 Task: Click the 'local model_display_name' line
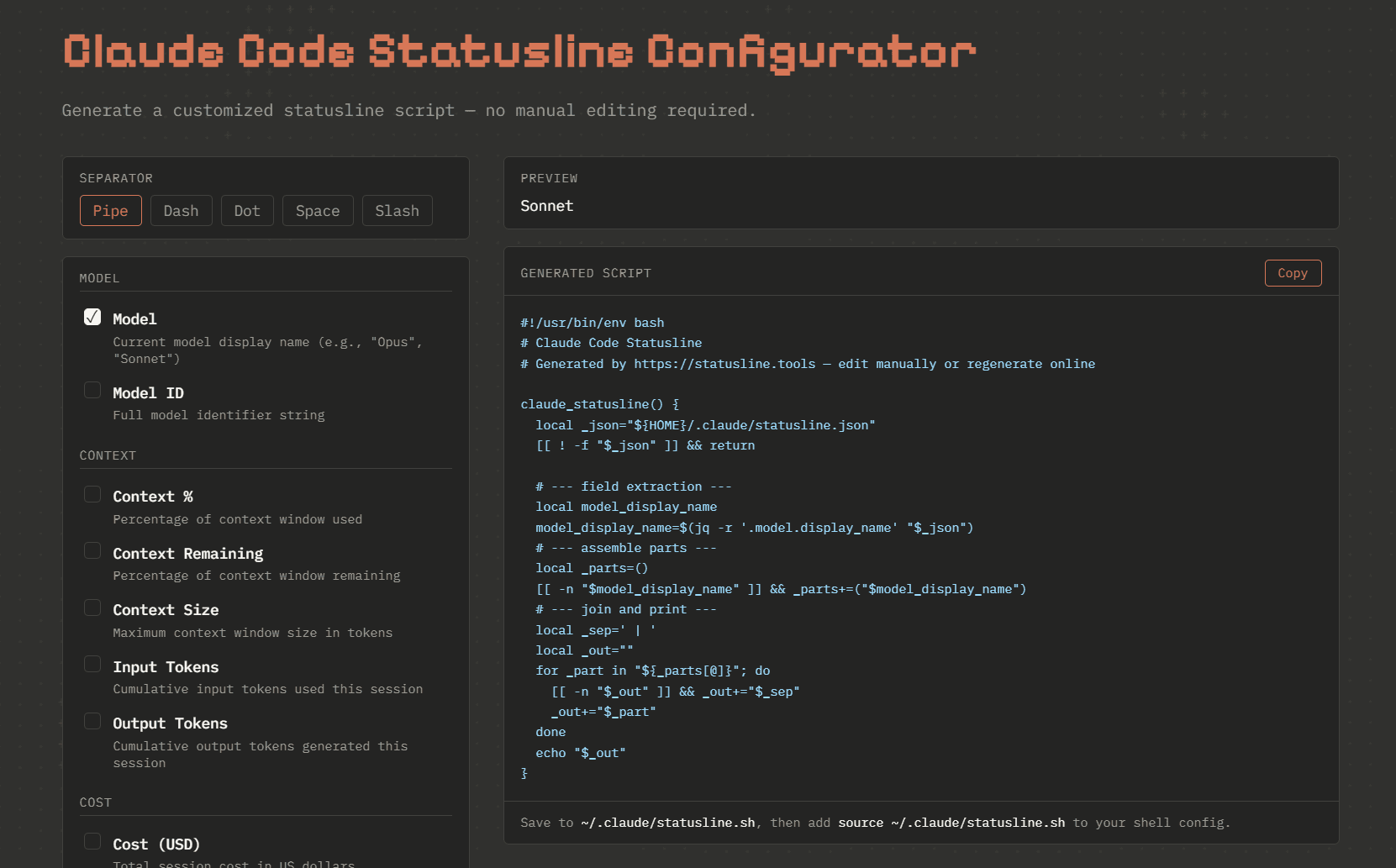pos(626,507)
